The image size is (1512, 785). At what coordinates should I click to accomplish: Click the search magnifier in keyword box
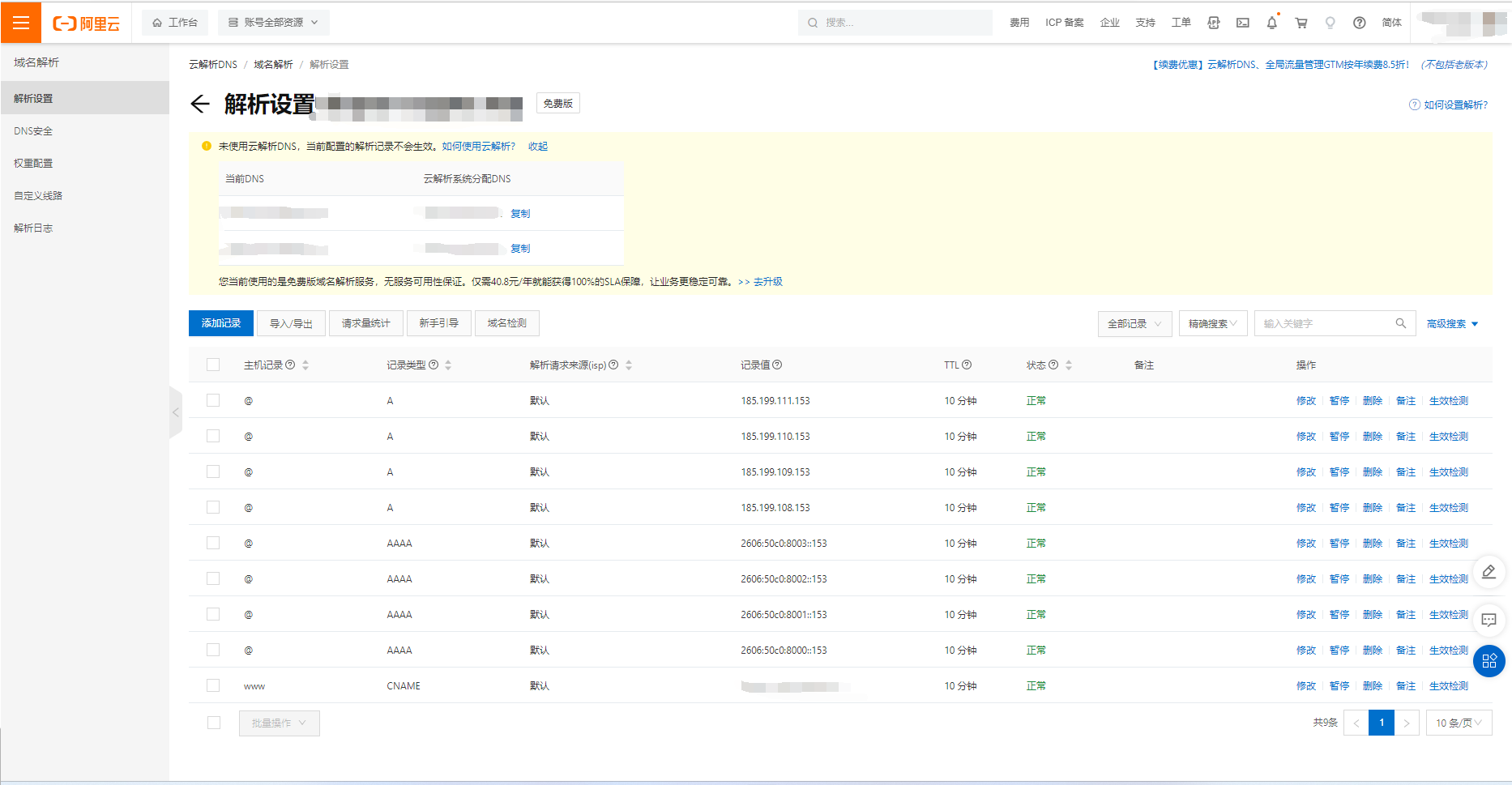click(1400, 323)
